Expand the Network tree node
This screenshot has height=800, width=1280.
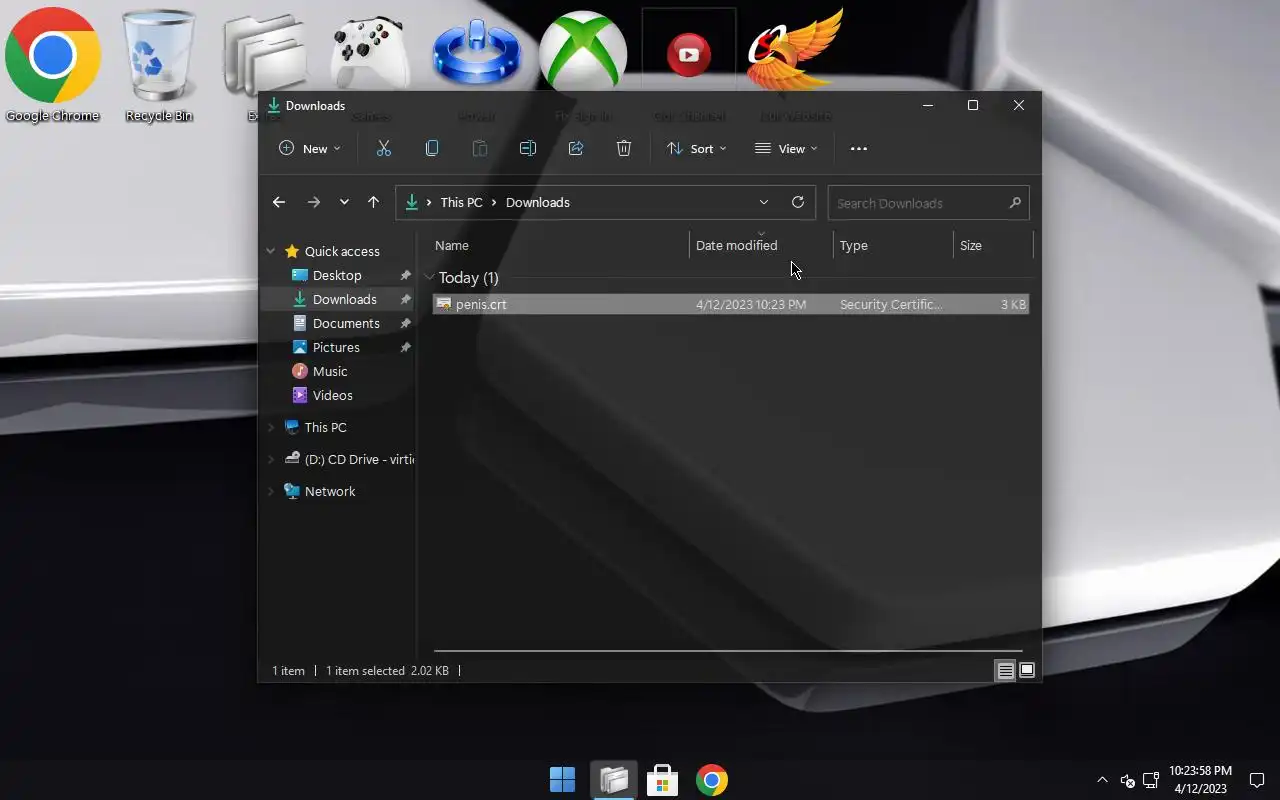270,491
